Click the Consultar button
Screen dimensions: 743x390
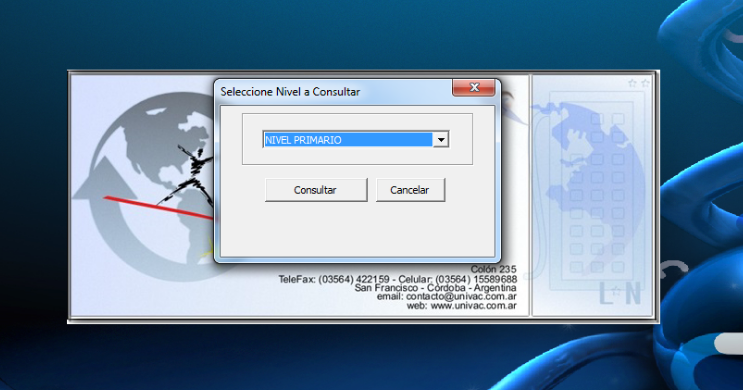point(316,190)
